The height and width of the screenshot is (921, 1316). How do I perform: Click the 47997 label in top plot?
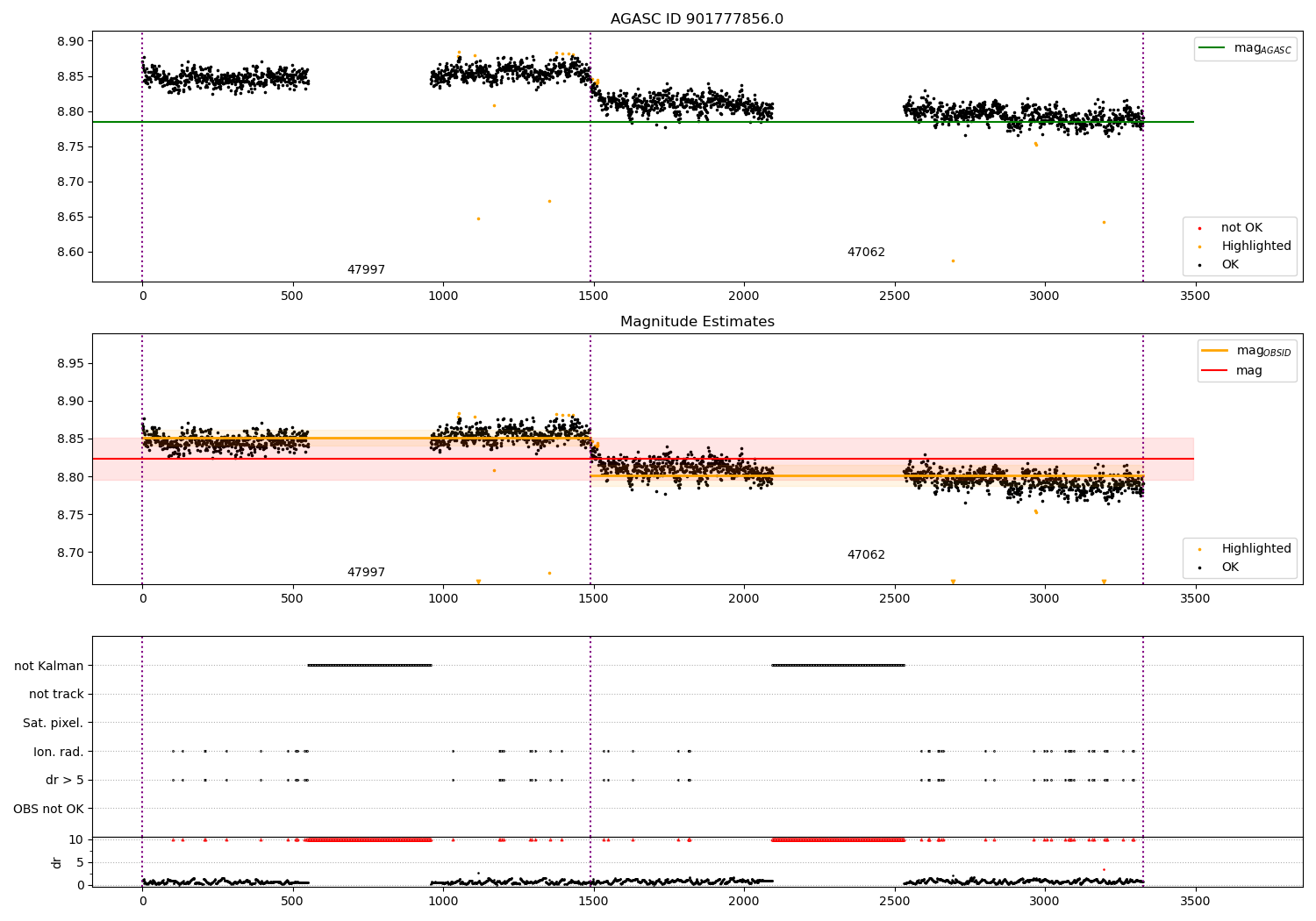(366, 270)
